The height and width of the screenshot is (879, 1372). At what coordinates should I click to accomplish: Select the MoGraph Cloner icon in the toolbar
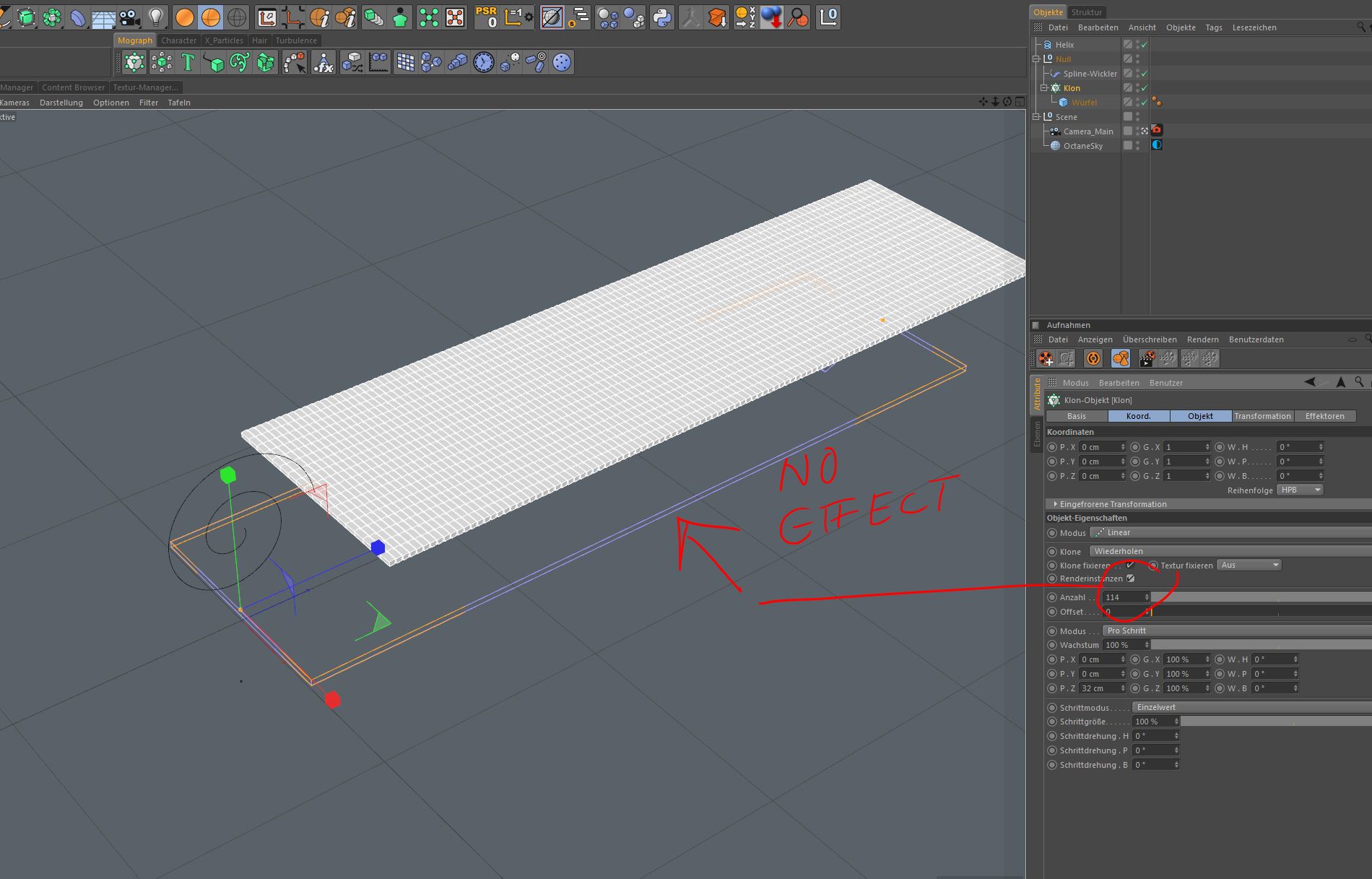134,63
